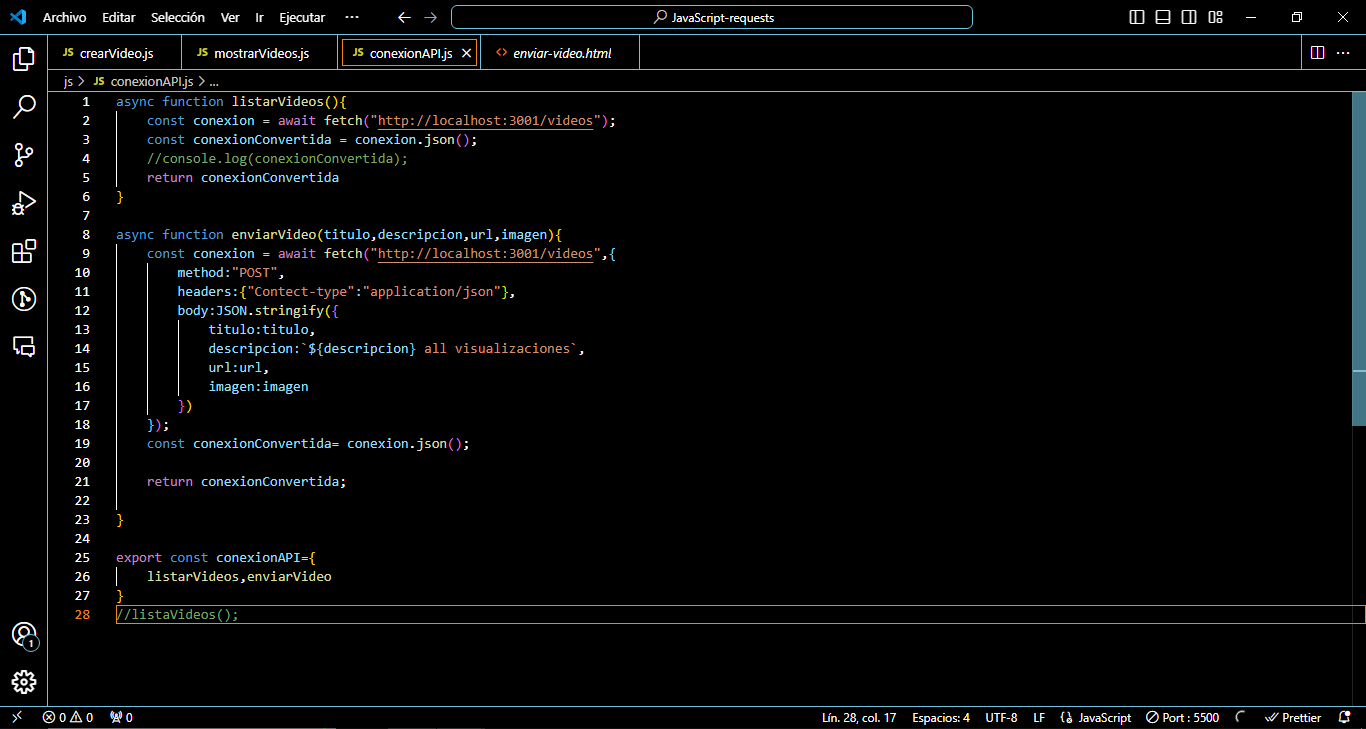Open the Archivo menu
The width and height of the screenshot is (1366, 729).
[64, 17]
